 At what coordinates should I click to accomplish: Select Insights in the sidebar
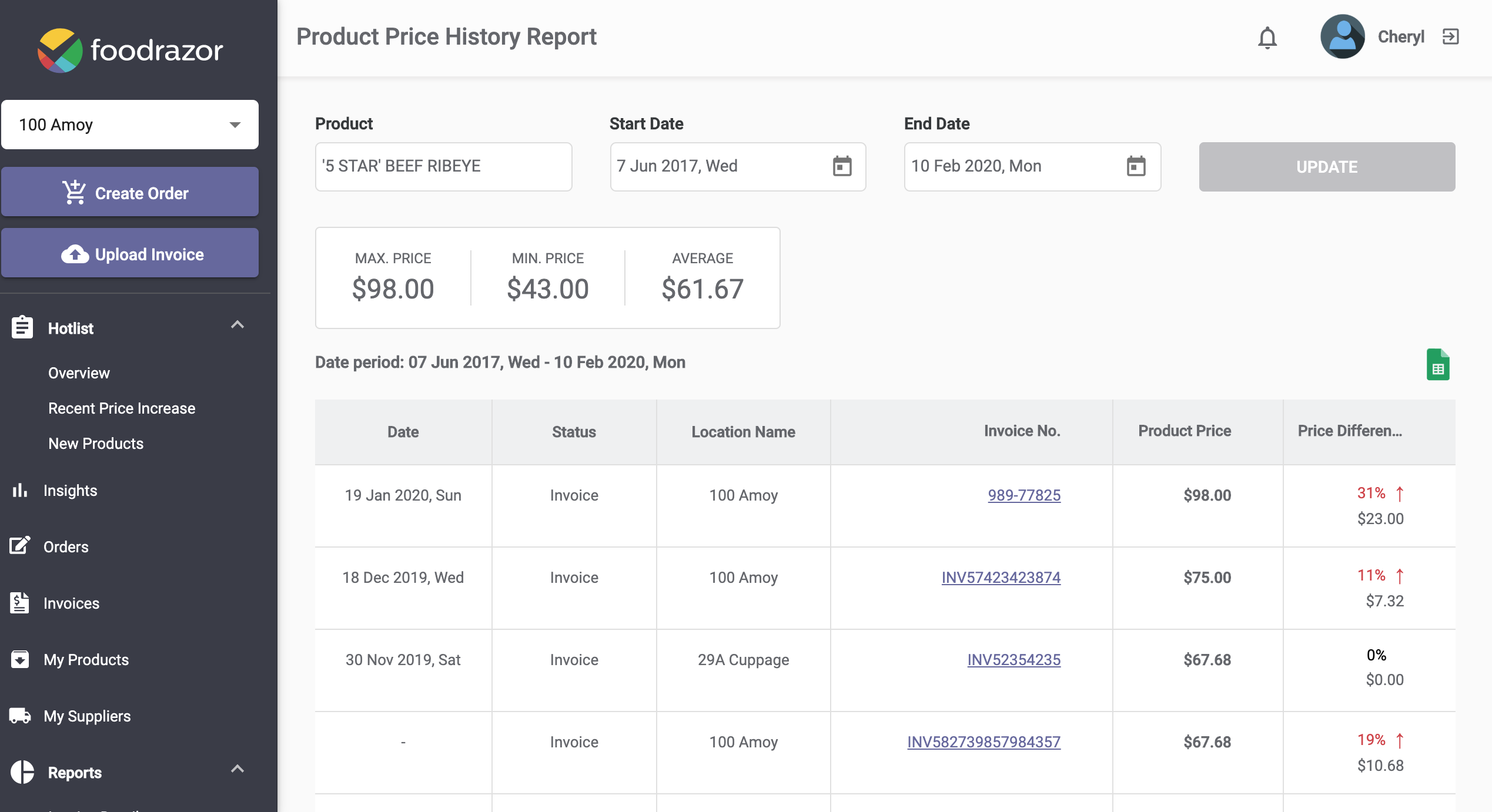(x=70, y=491)
